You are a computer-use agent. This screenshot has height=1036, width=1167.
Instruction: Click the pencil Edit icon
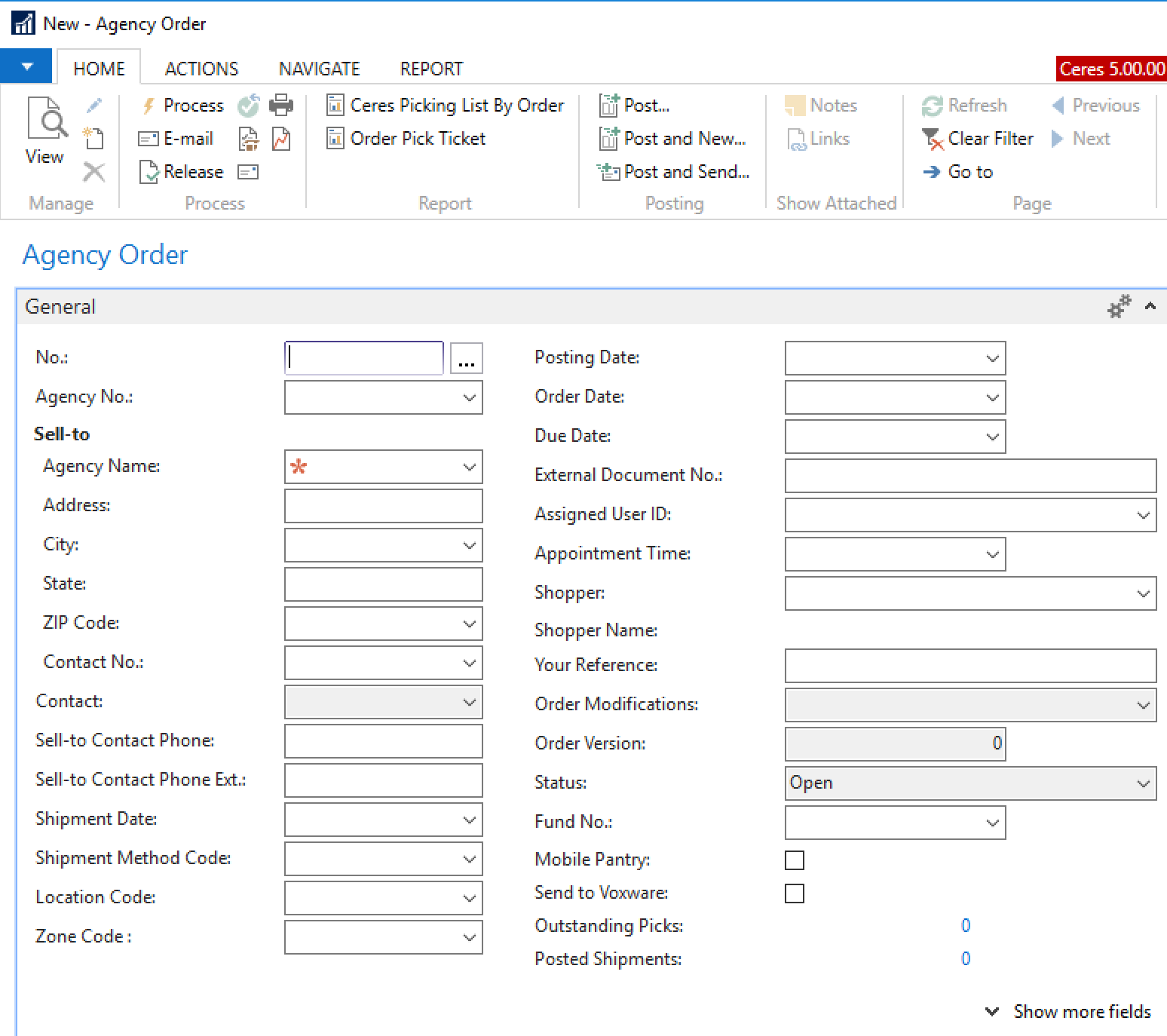click(x=94, y=106)
